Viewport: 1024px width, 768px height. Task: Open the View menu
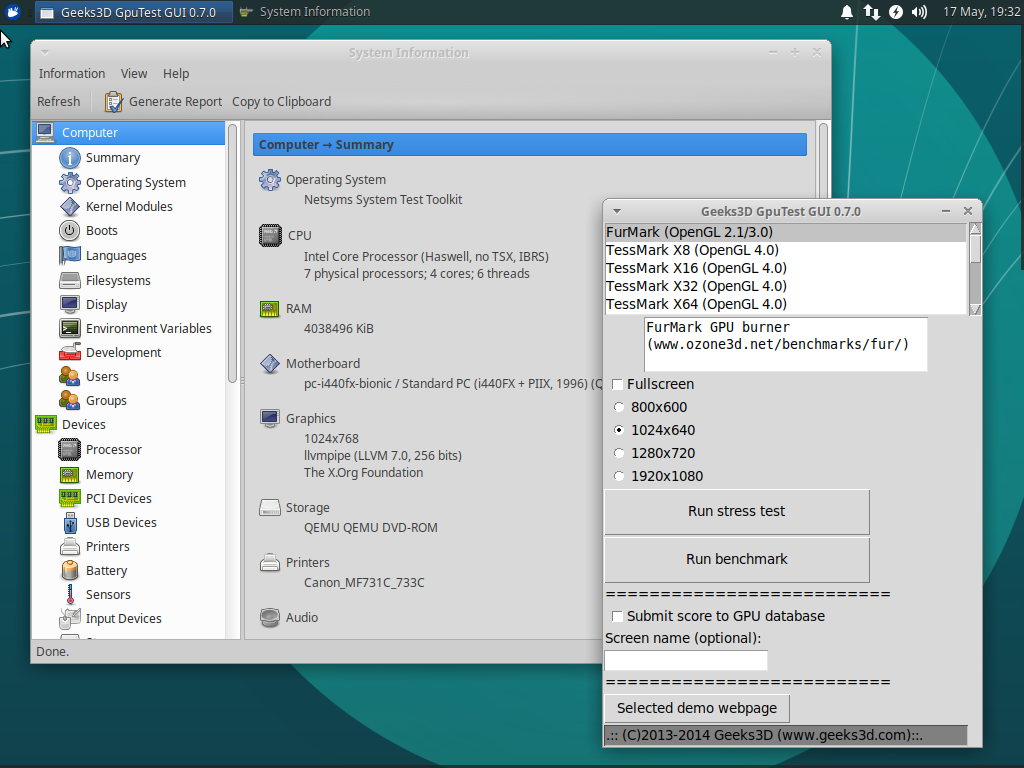point(134,73)
